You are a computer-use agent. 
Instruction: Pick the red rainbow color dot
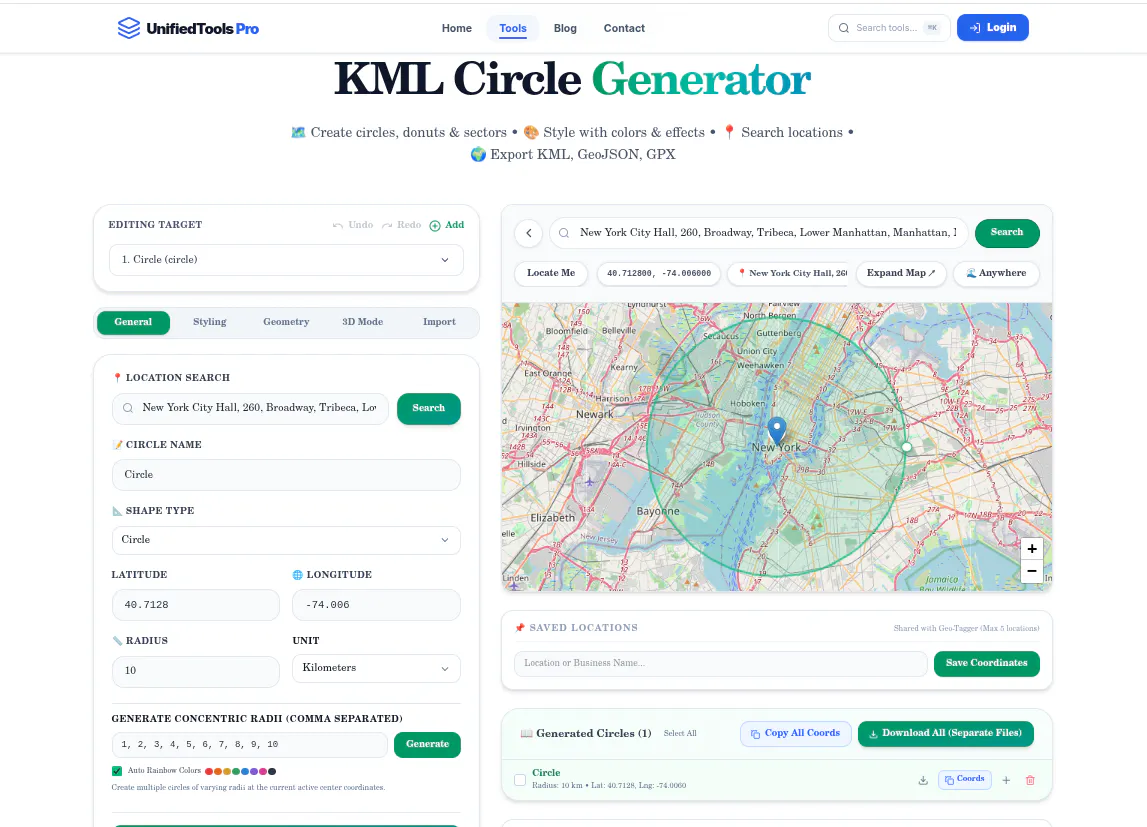tap(209, 771)
